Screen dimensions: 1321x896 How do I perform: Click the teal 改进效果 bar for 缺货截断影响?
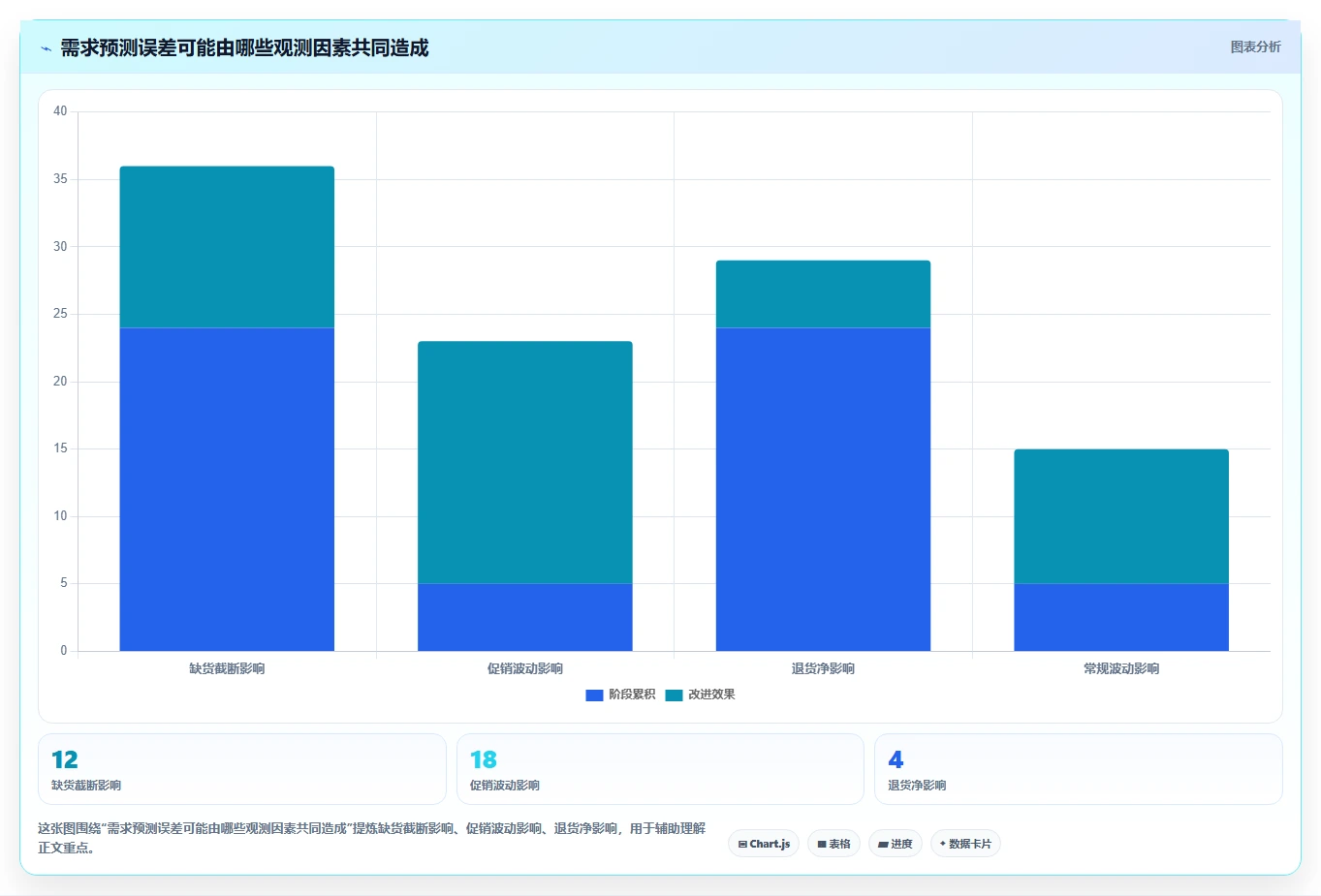click(227, 247)
